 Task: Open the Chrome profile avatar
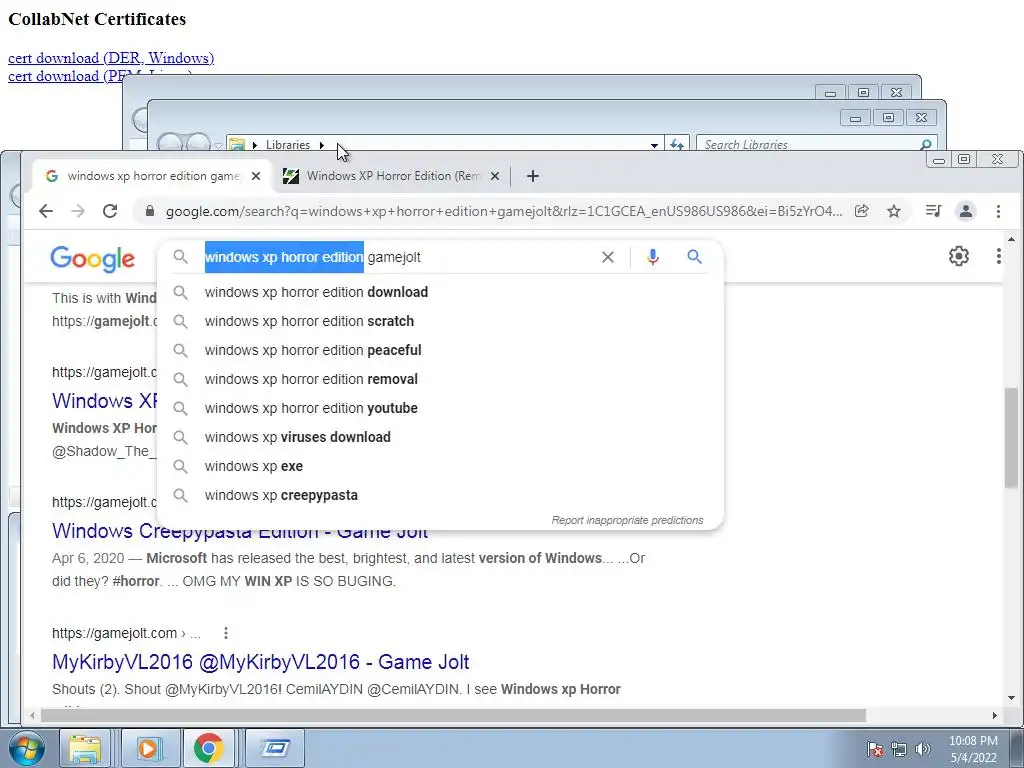tap(965, 211)
